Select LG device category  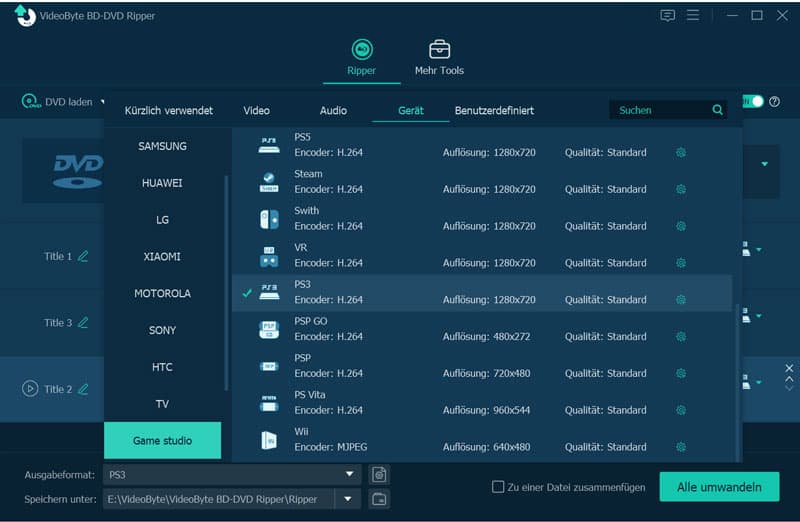click(162, 219)
